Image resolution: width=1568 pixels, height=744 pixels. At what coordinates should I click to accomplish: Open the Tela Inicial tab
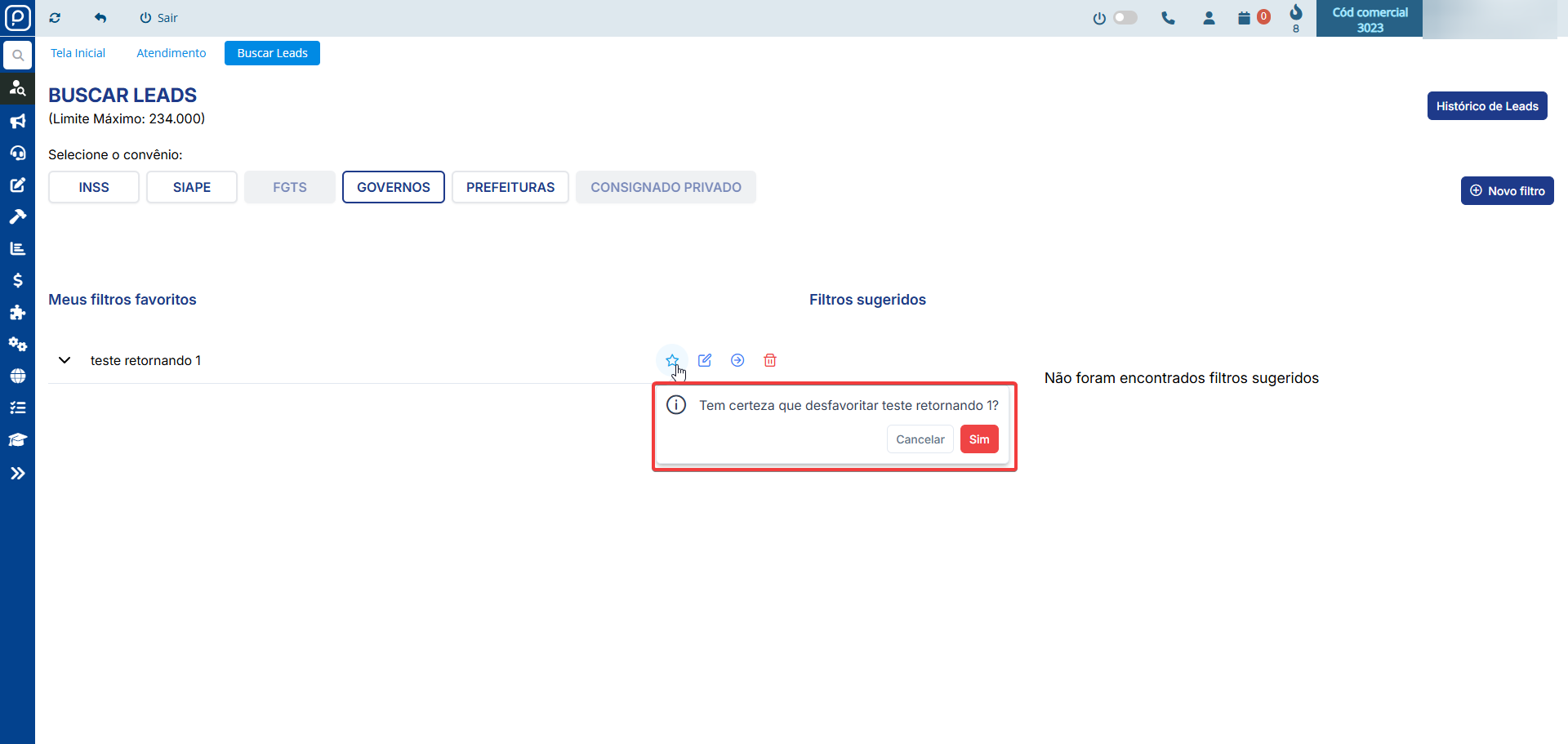pos(78,53)
